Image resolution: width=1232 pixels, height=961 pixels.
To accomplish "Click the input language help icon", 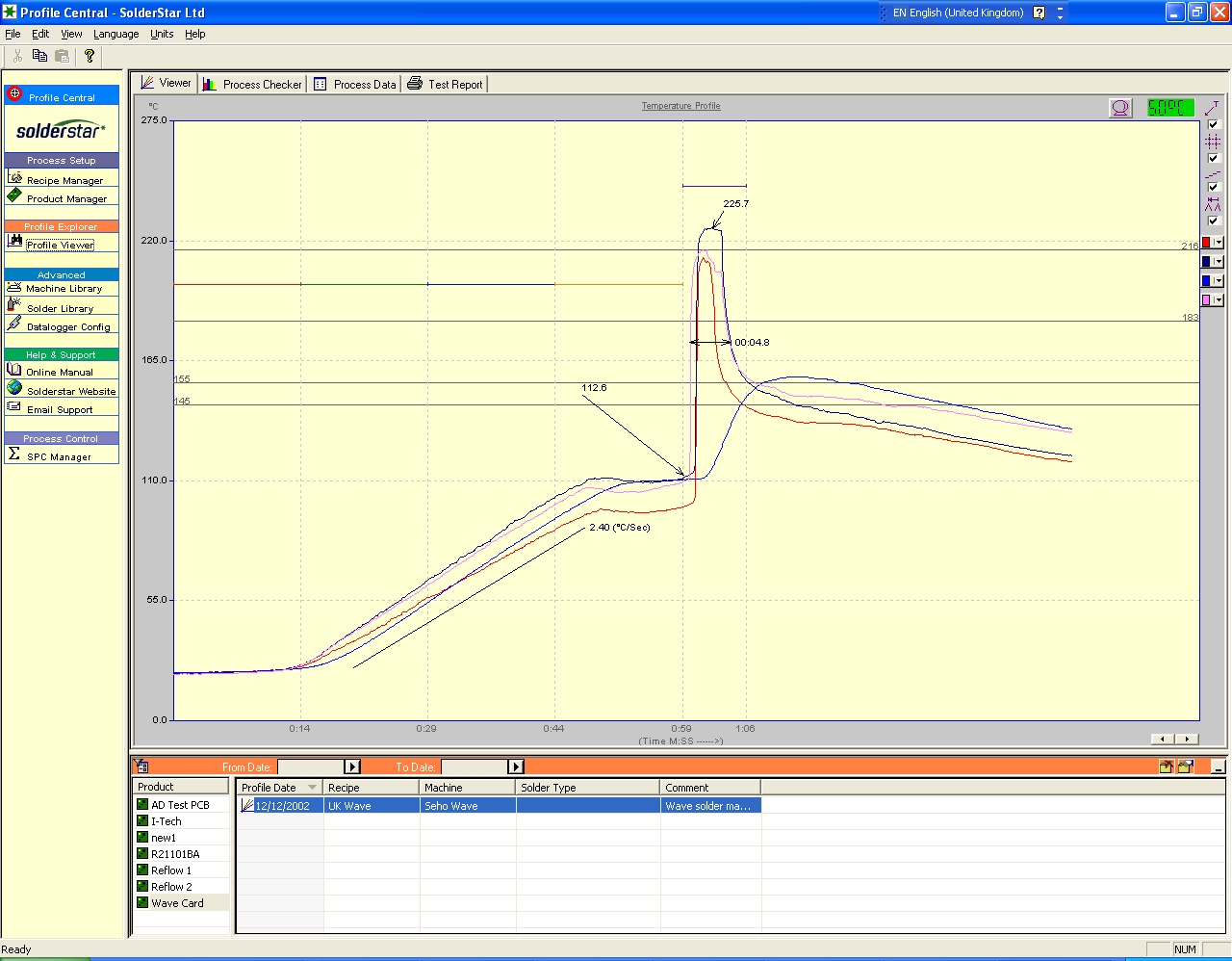I will click(x=1039, y=13).
